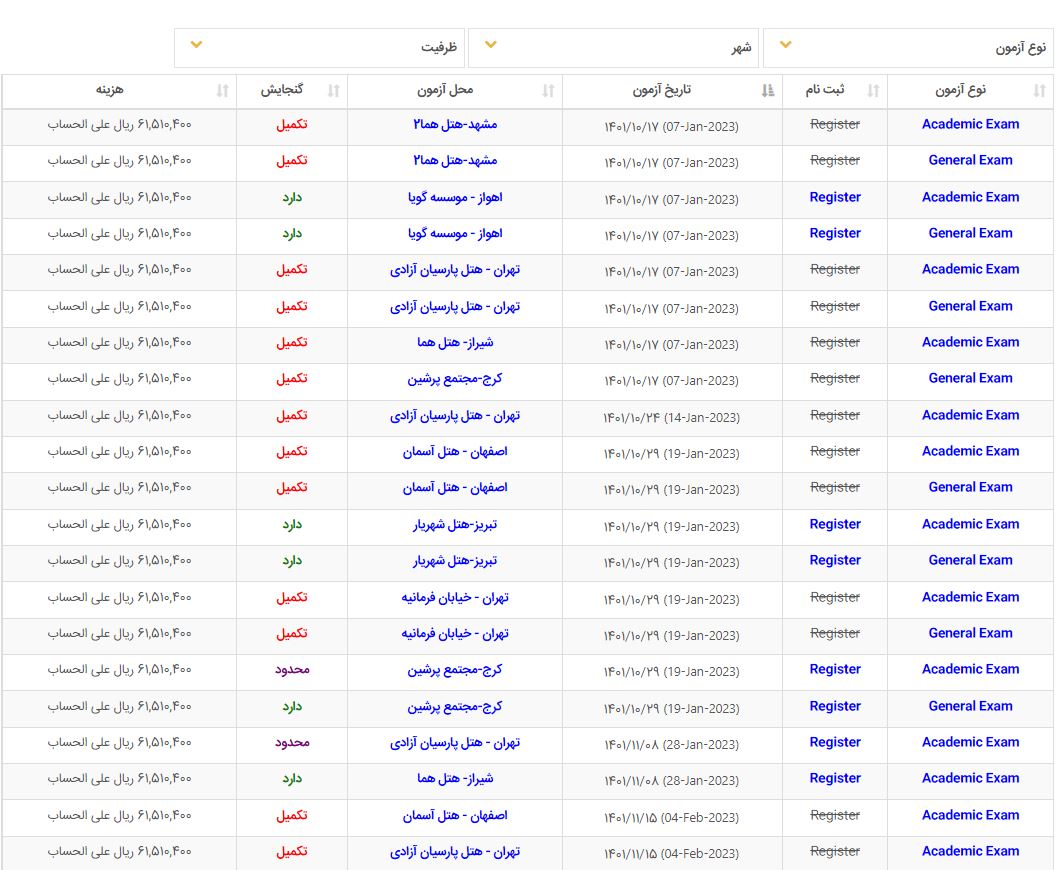
Task: Click sort arrows icon in ثبت نام header
Action: (x=873, y=91)
